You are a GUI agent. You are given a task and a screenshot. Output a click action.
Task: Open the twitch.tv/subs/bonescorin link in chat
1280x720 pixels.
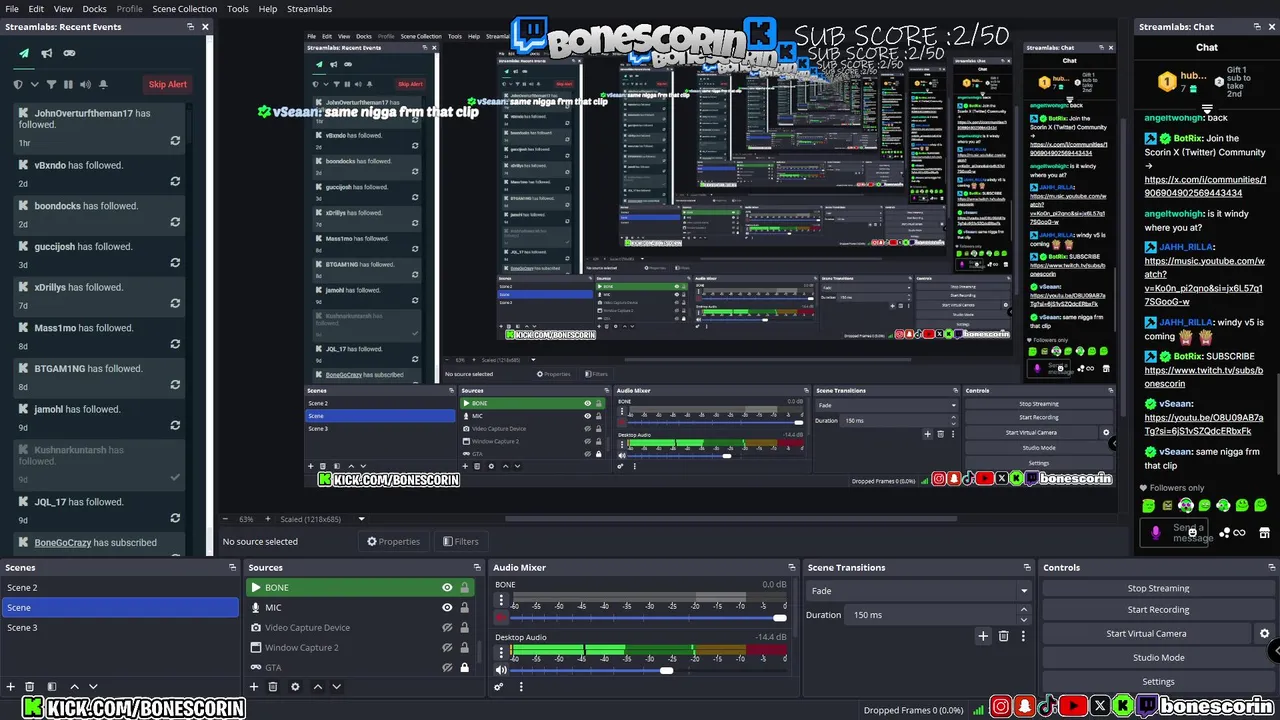point(1203,377)
